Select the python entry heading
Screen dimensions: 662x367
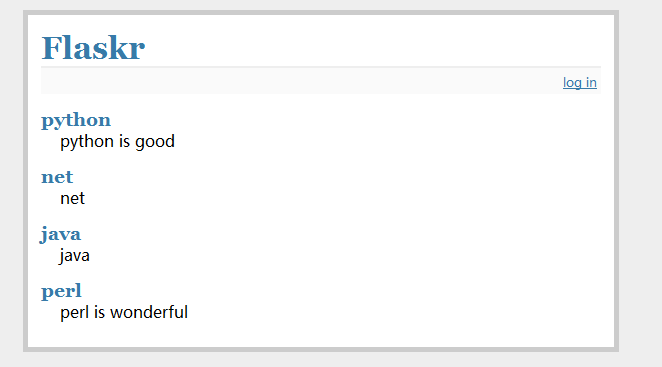point(76,120)
